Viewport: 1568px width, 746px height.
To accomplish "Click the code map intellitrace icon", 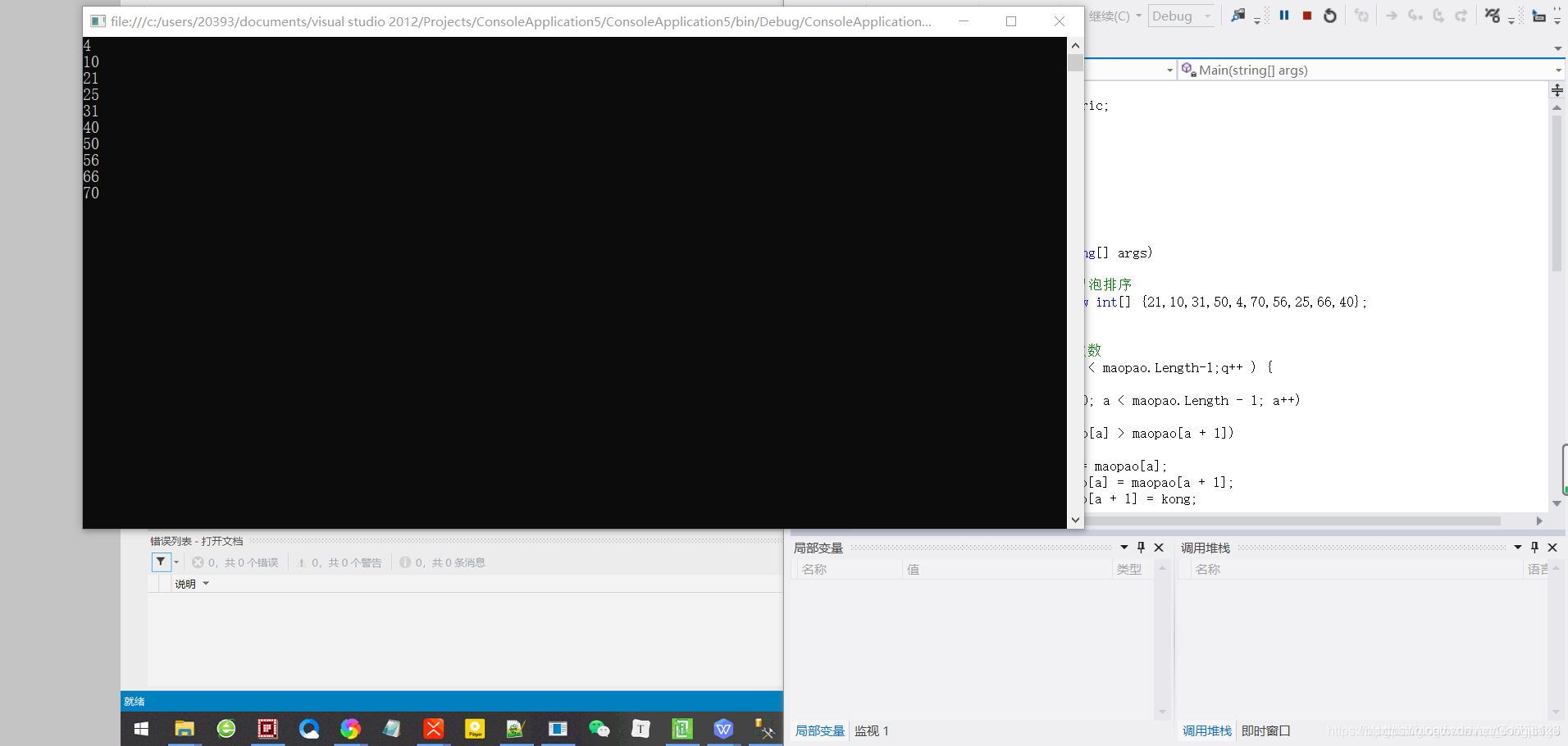I will tap(1493, 16).
